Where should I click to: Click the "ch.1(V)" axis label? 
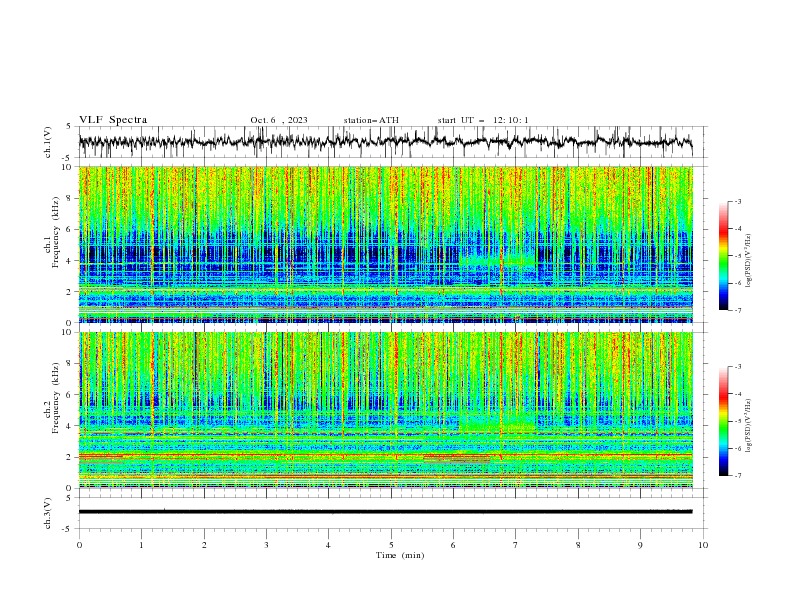48,142
